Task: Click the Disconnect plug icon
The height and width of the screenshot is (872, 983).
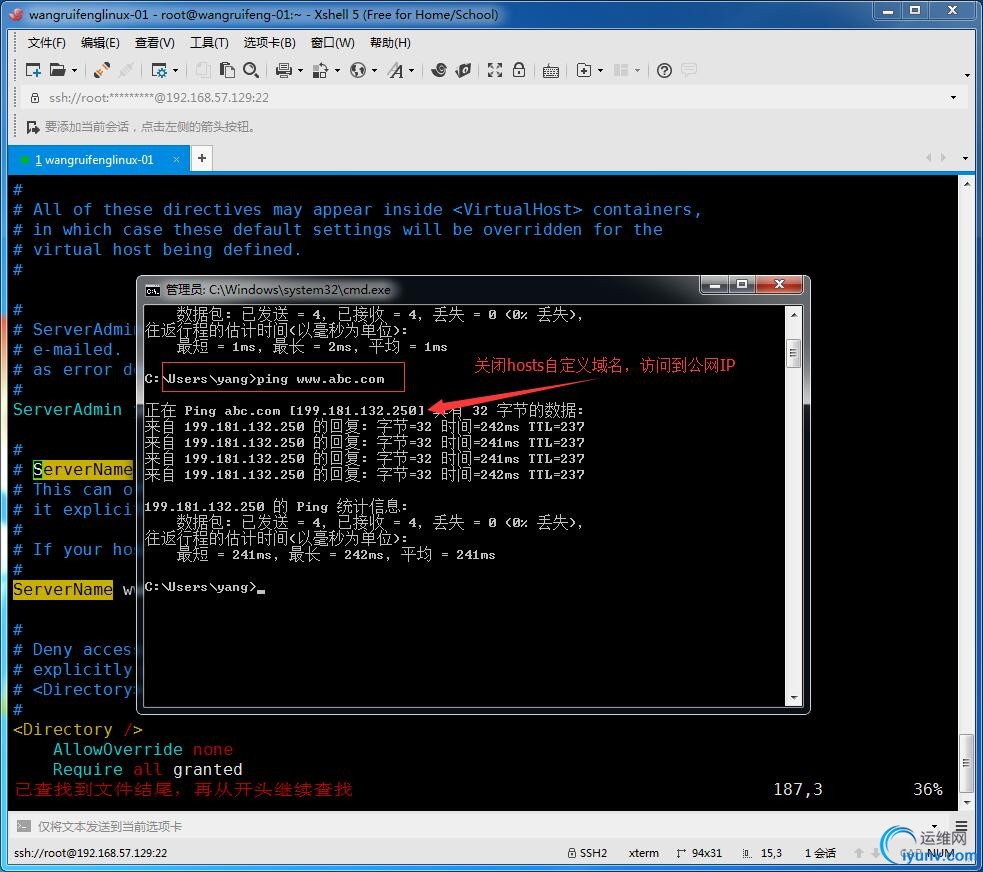Action: click(102, 70)
